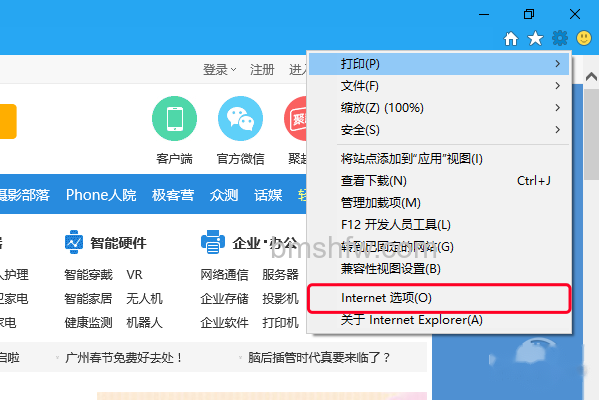Click the 企业·办公 heading
This screenshot has height=400, width=599.
coord(265,243)
